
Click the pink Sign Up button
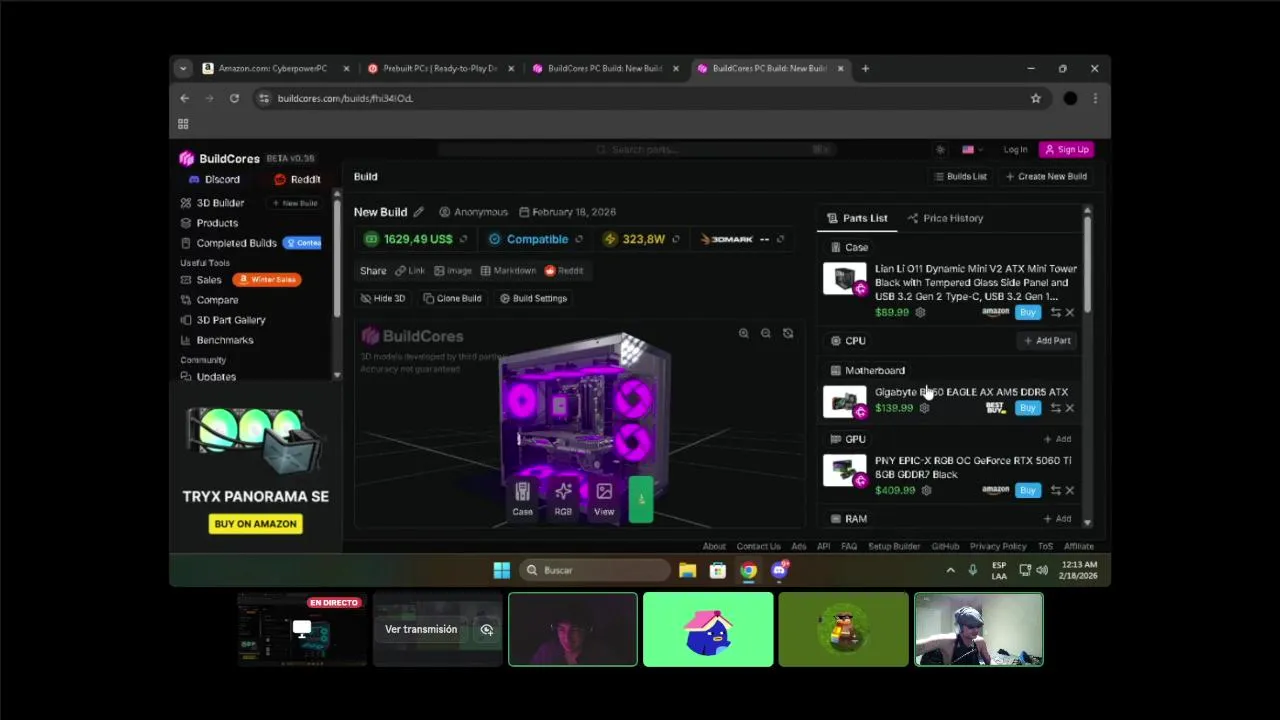(x=1066, y=150)
